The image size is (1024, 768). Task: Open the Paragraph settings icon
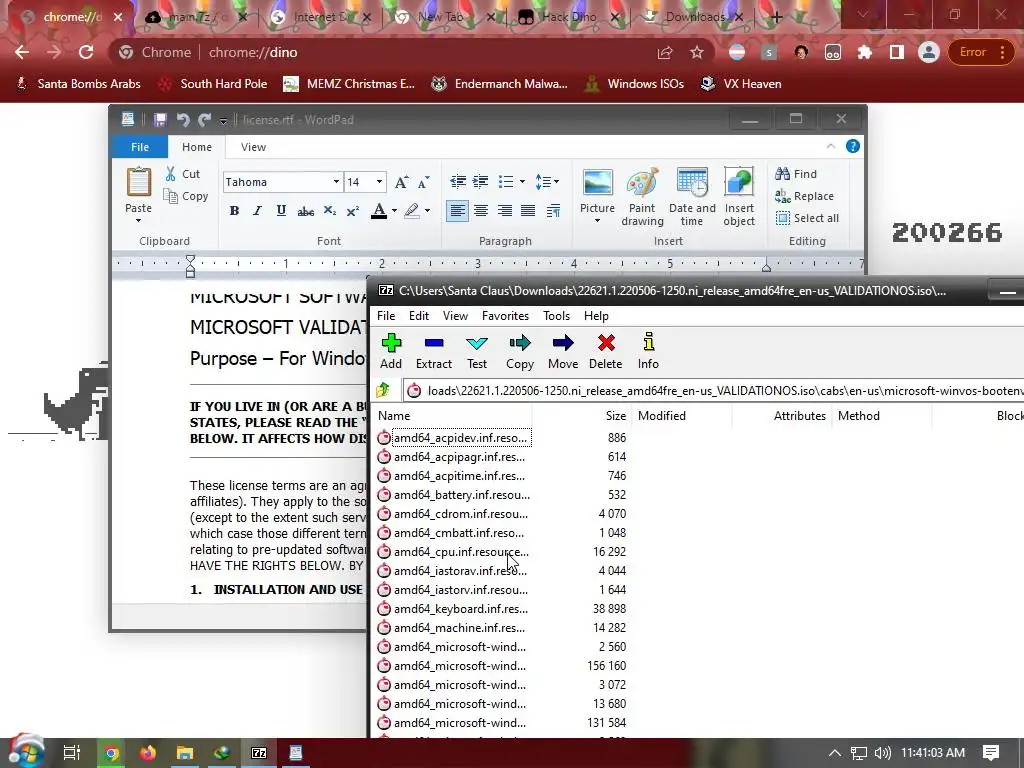point(553,210)
